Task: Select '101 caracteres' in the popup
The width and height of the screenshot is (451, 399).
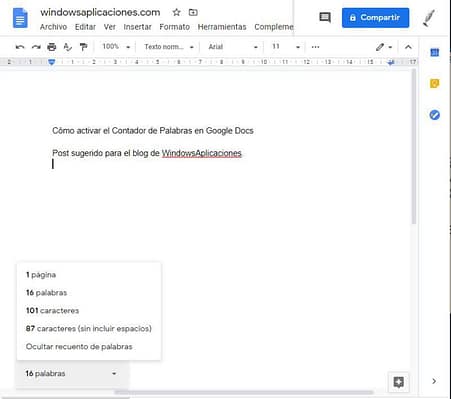Action: [52, 311]
